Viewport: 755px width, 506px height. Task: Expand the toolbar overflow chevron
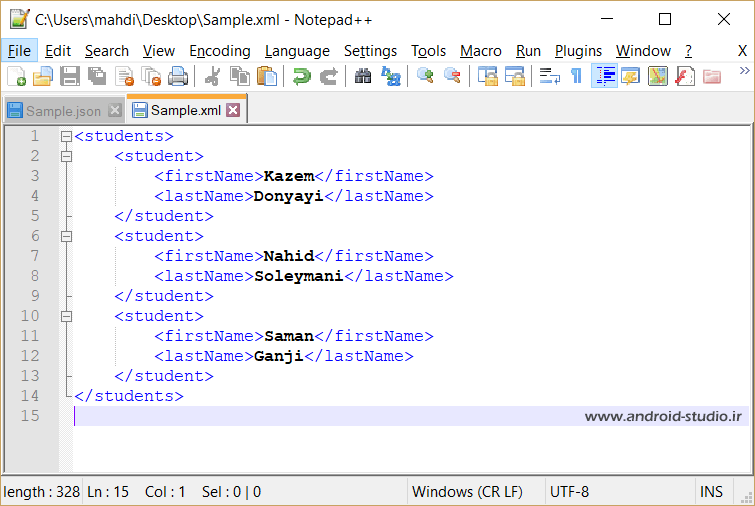[x=744, y=71]
